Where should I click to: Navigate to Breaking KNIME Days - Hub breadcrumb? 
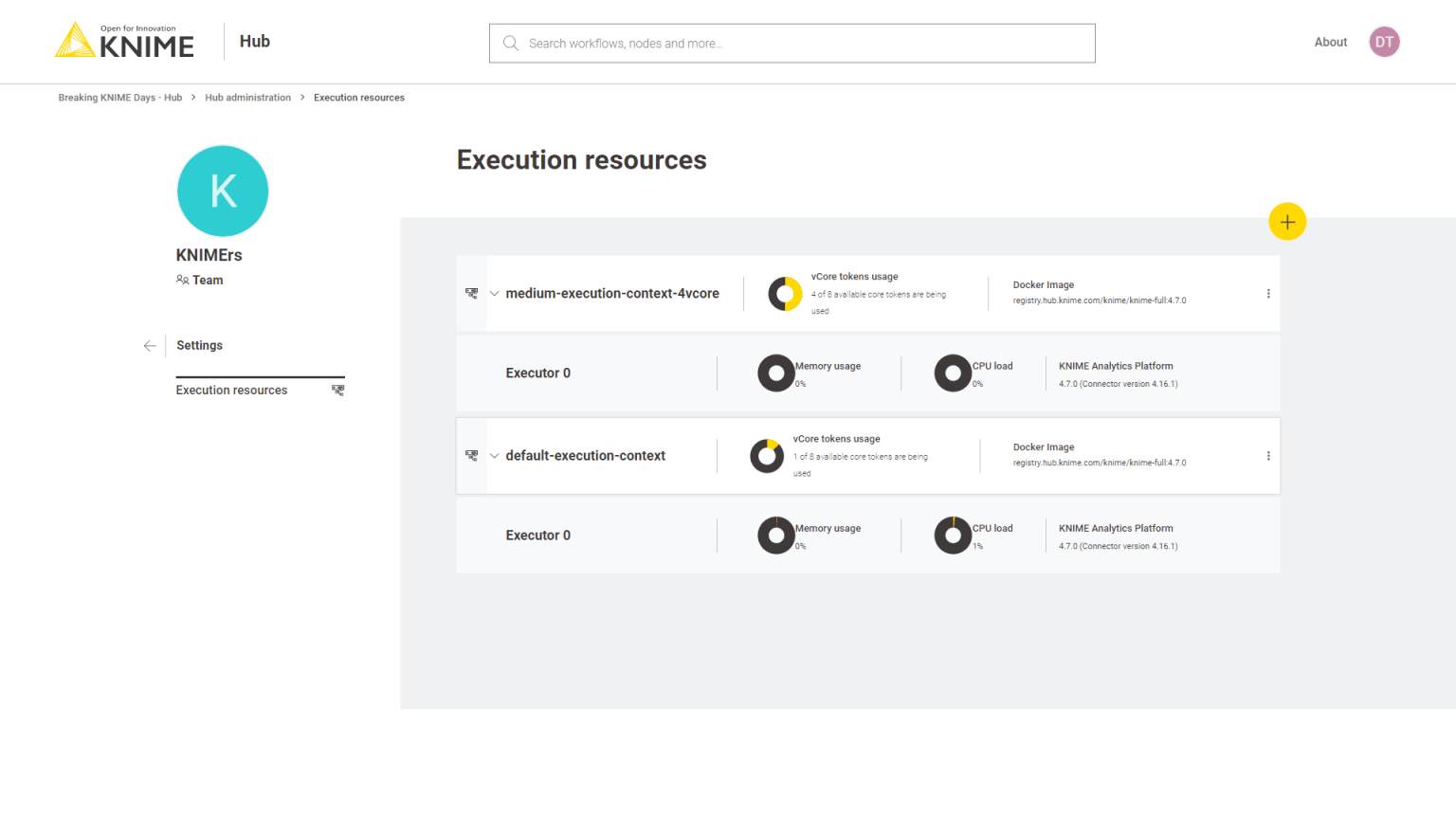point(120,98)
